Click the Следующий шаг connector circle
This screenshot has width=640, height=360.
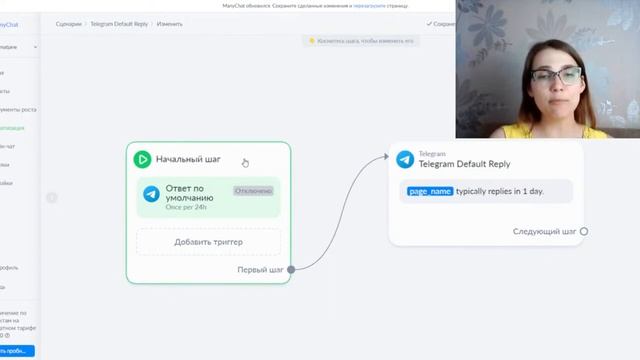pos(584,231)
